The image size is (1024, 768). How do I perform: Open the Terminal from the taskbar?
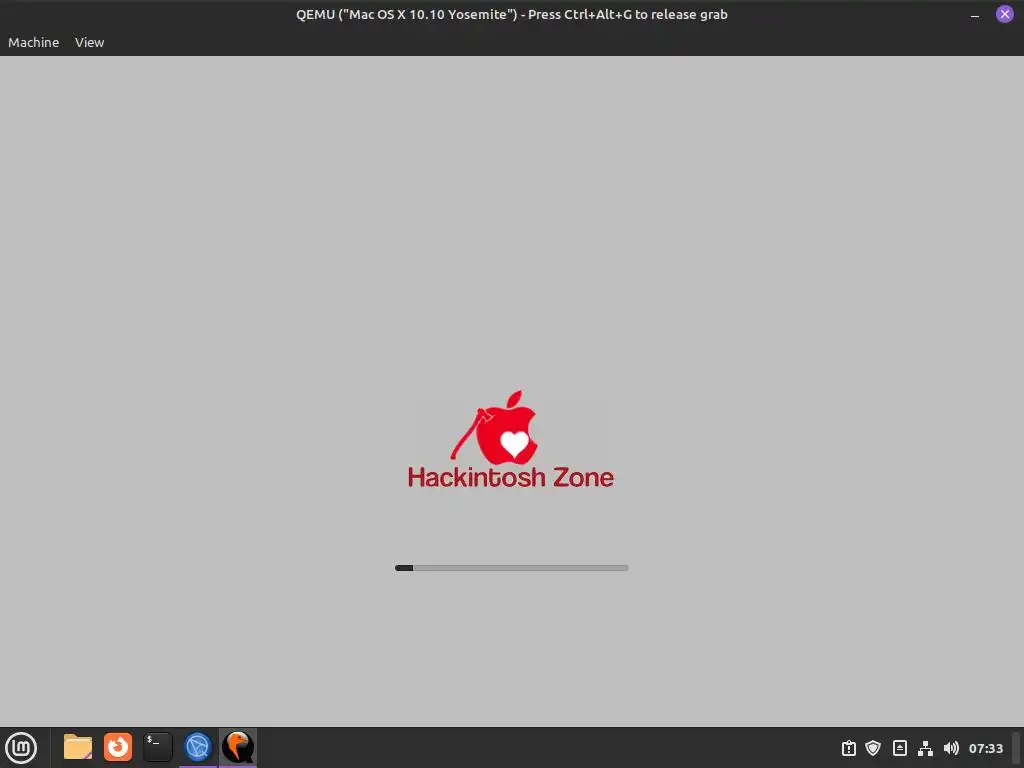coord(157,747)
